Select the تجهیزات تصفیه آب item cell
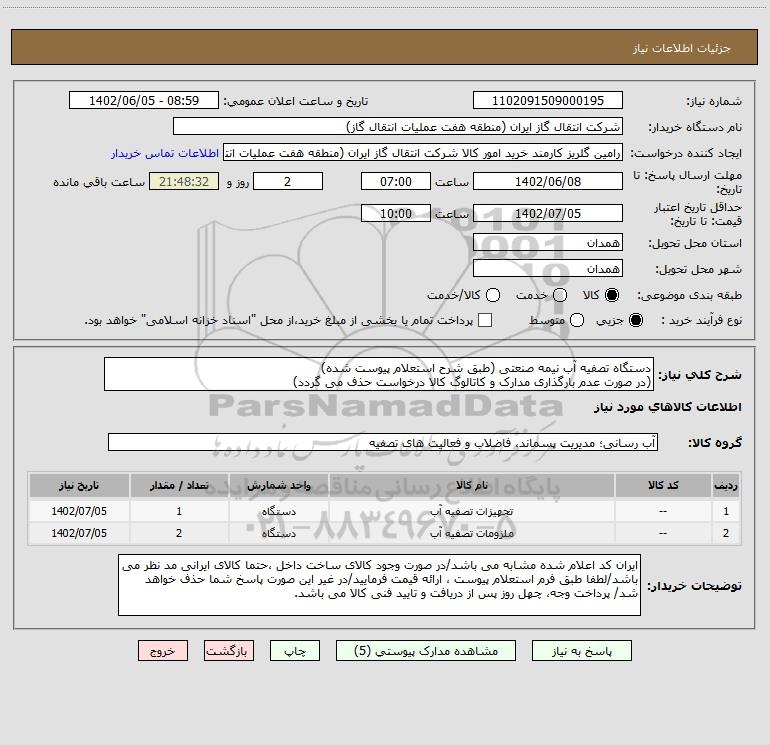 [471, 511]
